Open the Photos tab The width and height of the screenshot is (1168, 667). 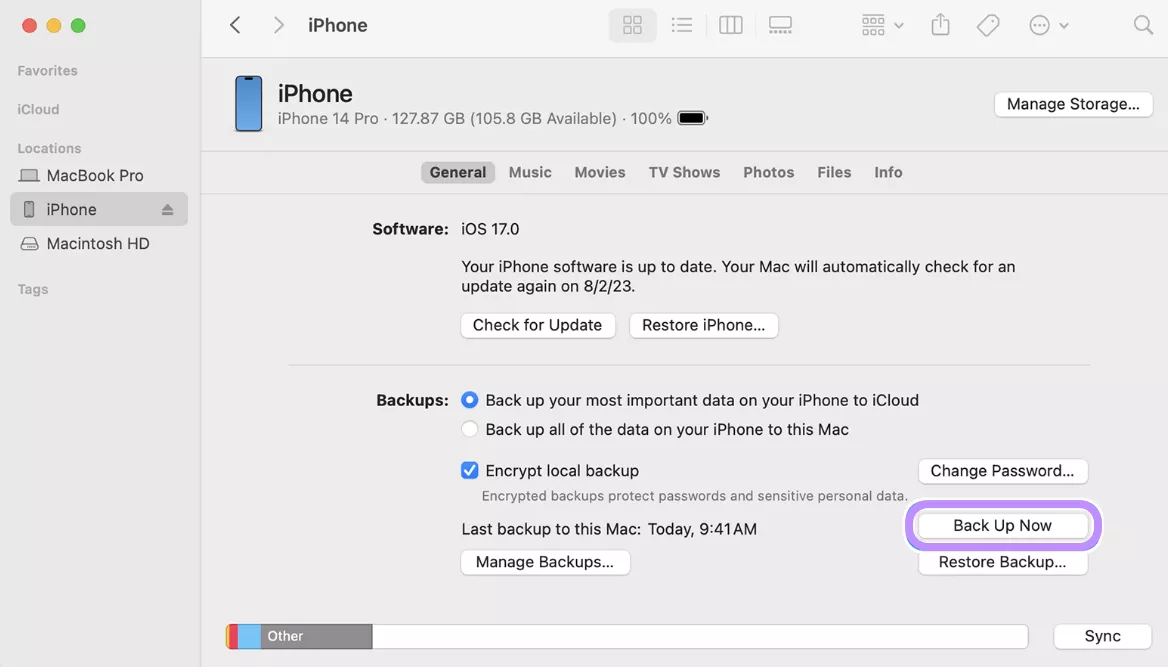pyautogui.click(x=768, y=172)
